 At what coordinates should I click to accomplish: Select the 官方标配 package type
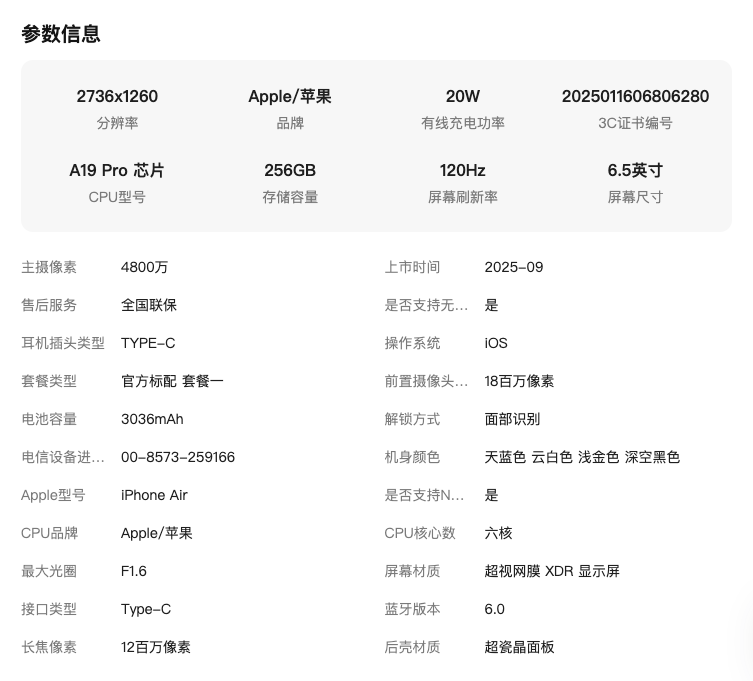148,381
